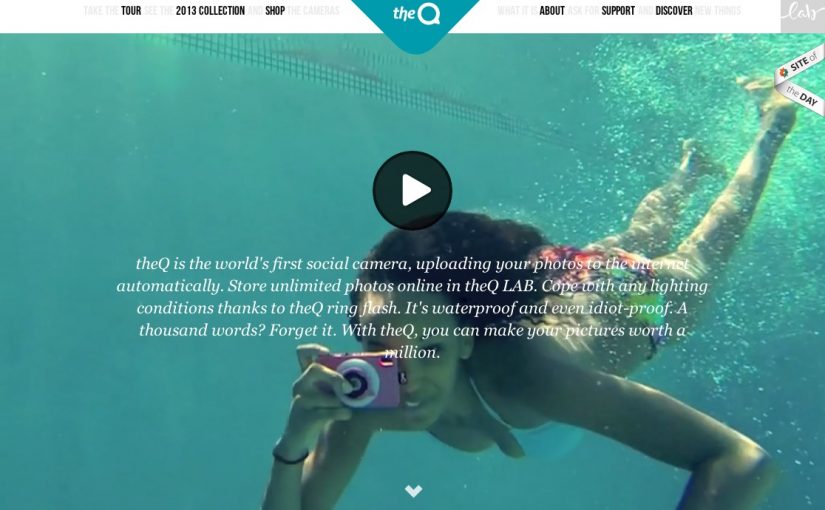
Task: Click the theQ logo badge
Action: pyautogui.click(x=415, y=22)
